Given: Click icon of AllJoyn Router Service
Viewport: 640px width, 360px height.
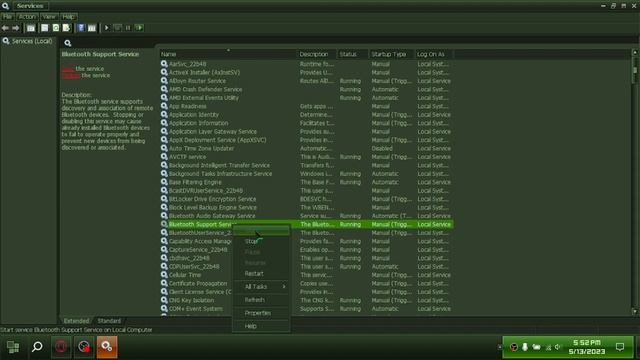Looking at the screenshot, I should click(164, 81).
